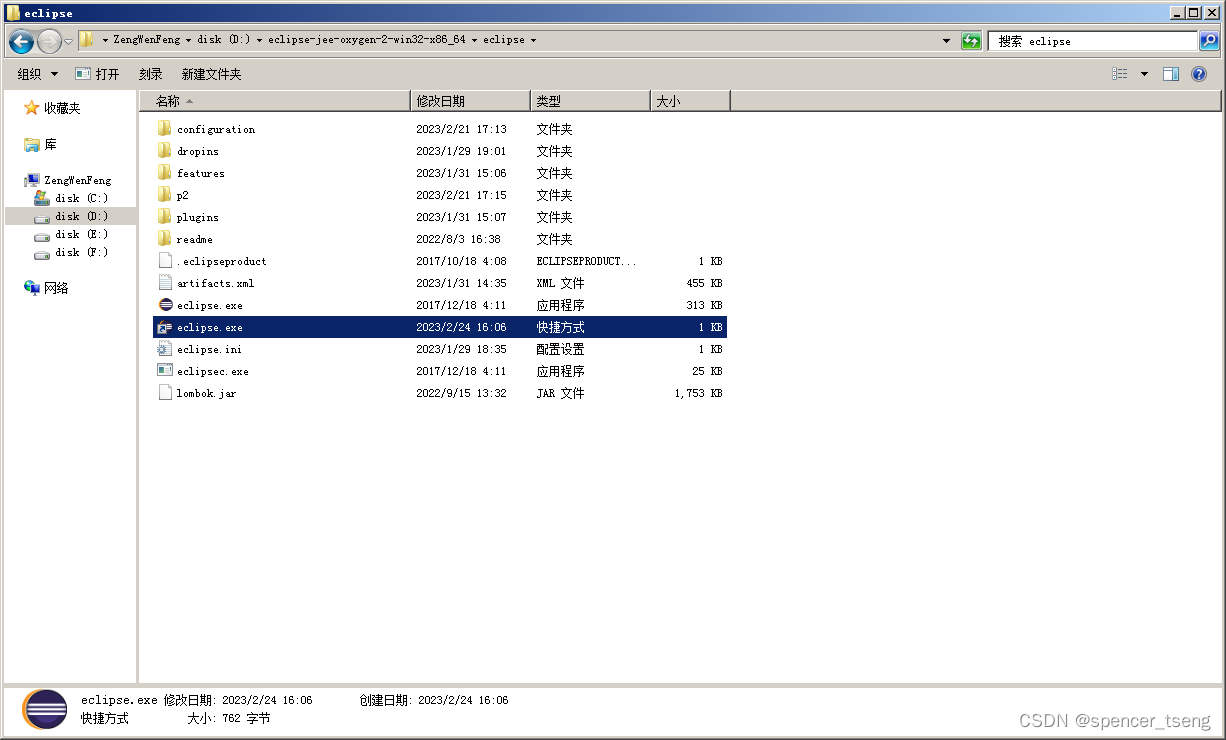
Task: Click 刻录 in the toolbar
Action: [150, 73]
